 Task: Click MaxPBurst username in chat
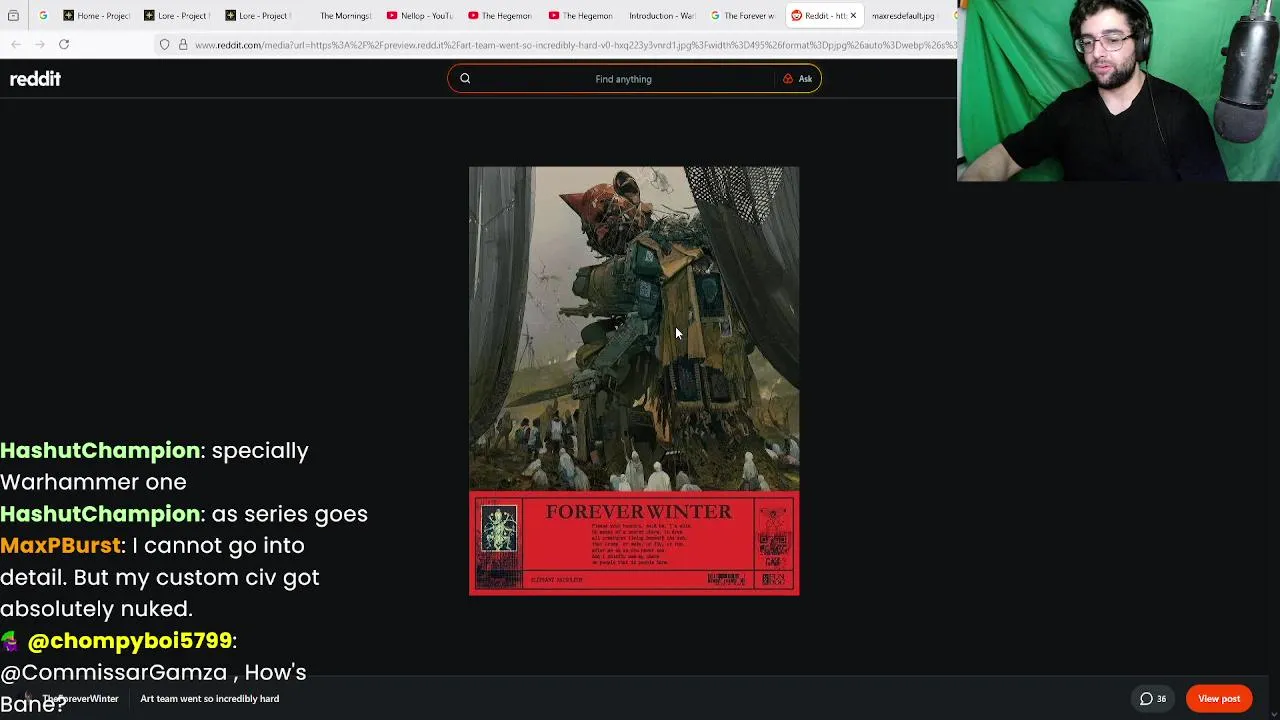60,546
